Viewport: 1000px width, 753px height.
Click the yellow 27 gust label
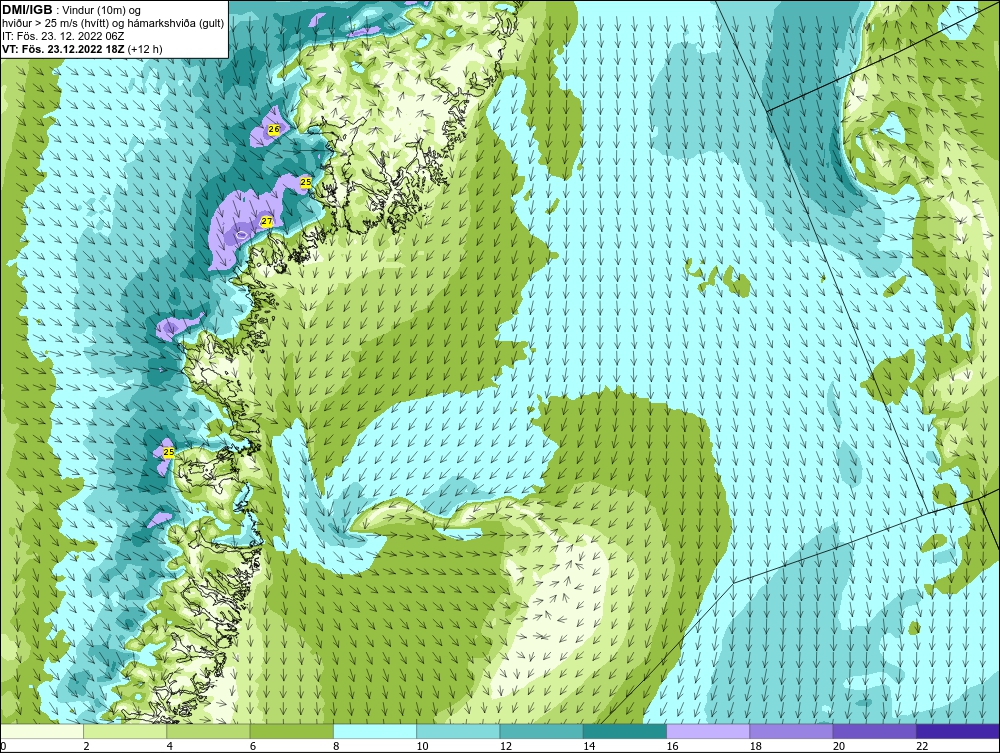pos(267,221)
